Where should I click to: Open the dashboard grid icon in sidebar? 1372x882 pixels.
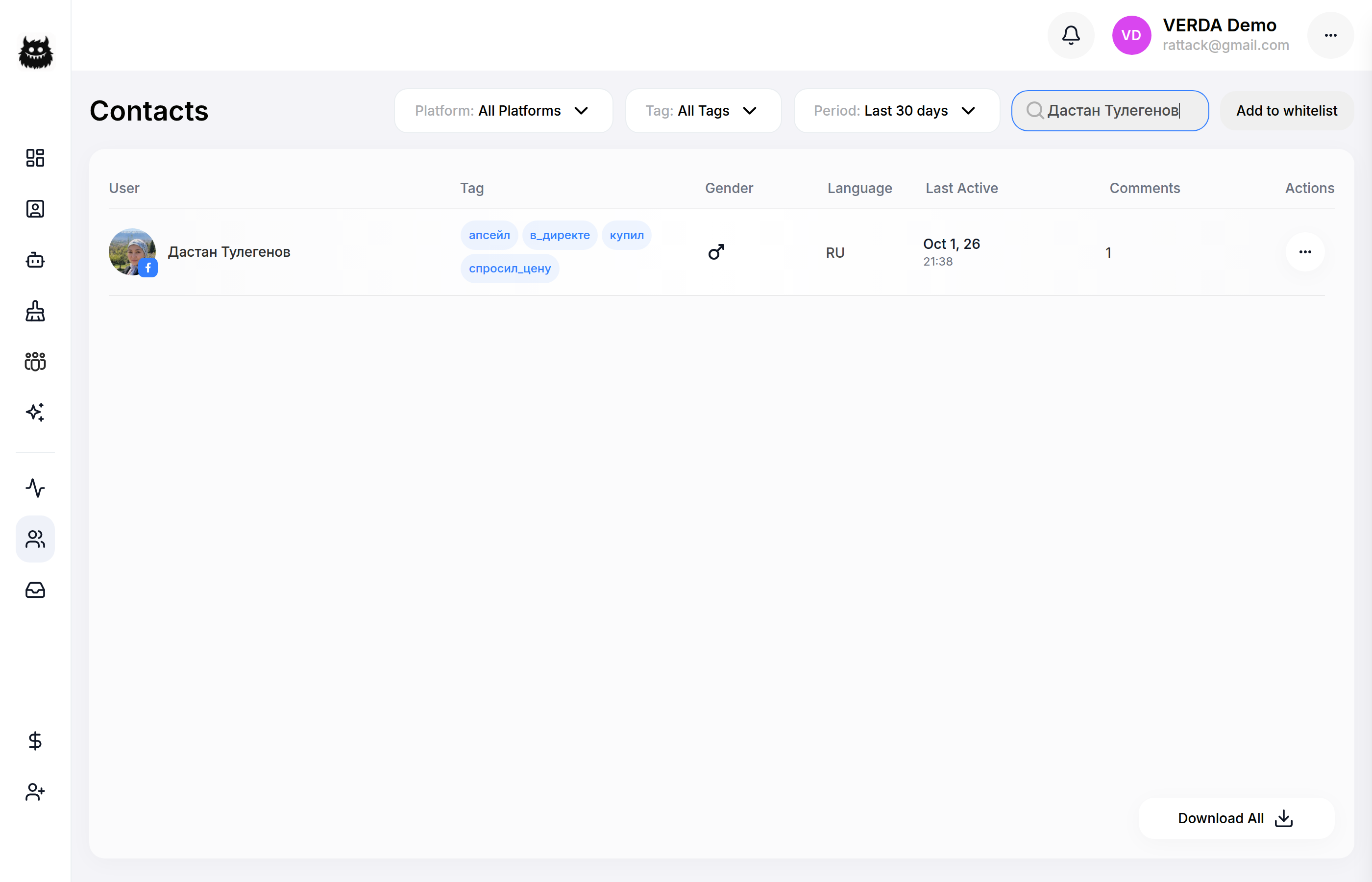pos(35,158)
